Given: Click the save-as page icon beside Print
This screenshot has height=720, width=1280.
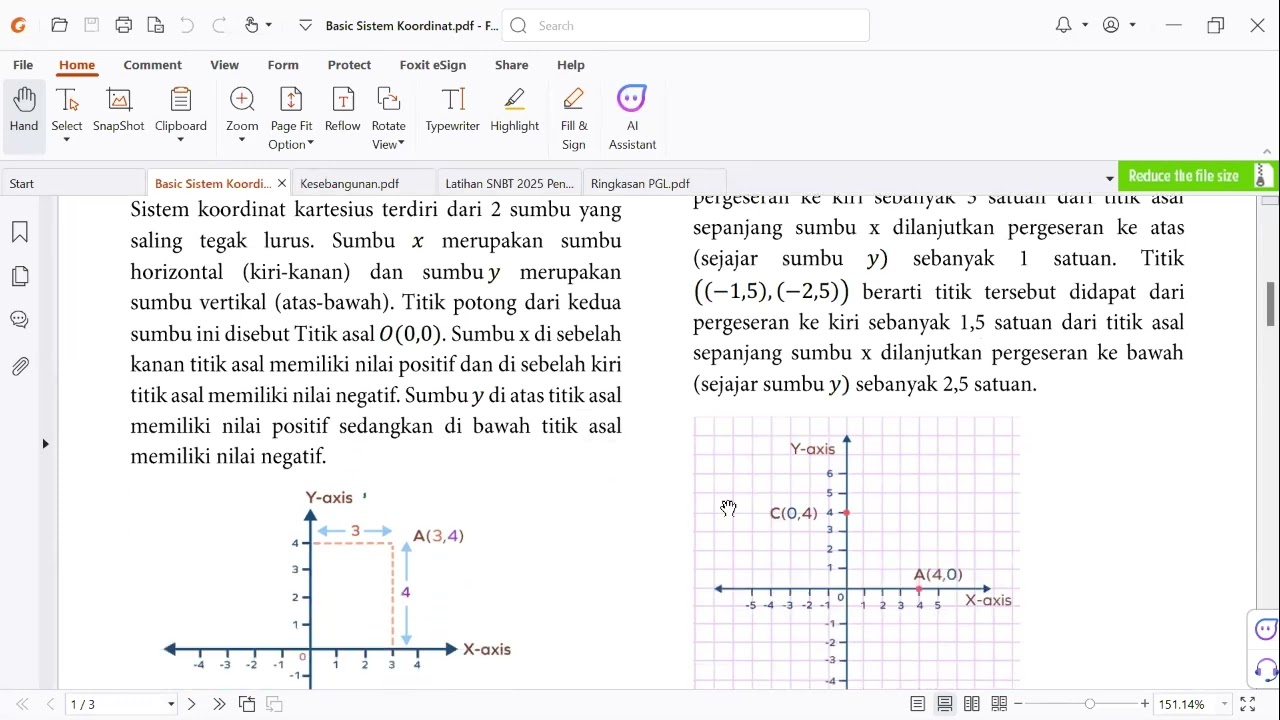Looking at the screenshot, I should point(155,25).
